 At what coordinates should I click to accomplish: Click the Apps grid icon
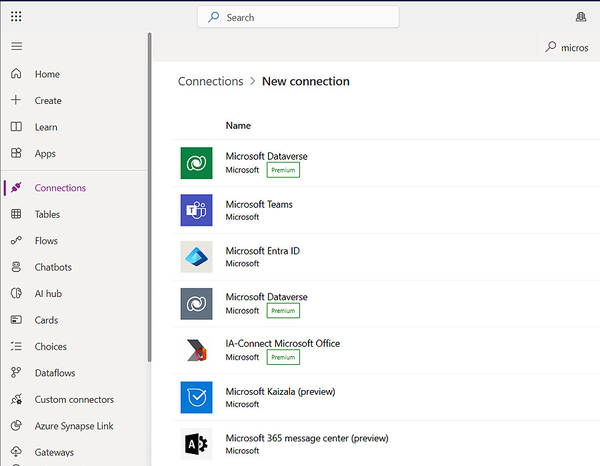point(16,153)
